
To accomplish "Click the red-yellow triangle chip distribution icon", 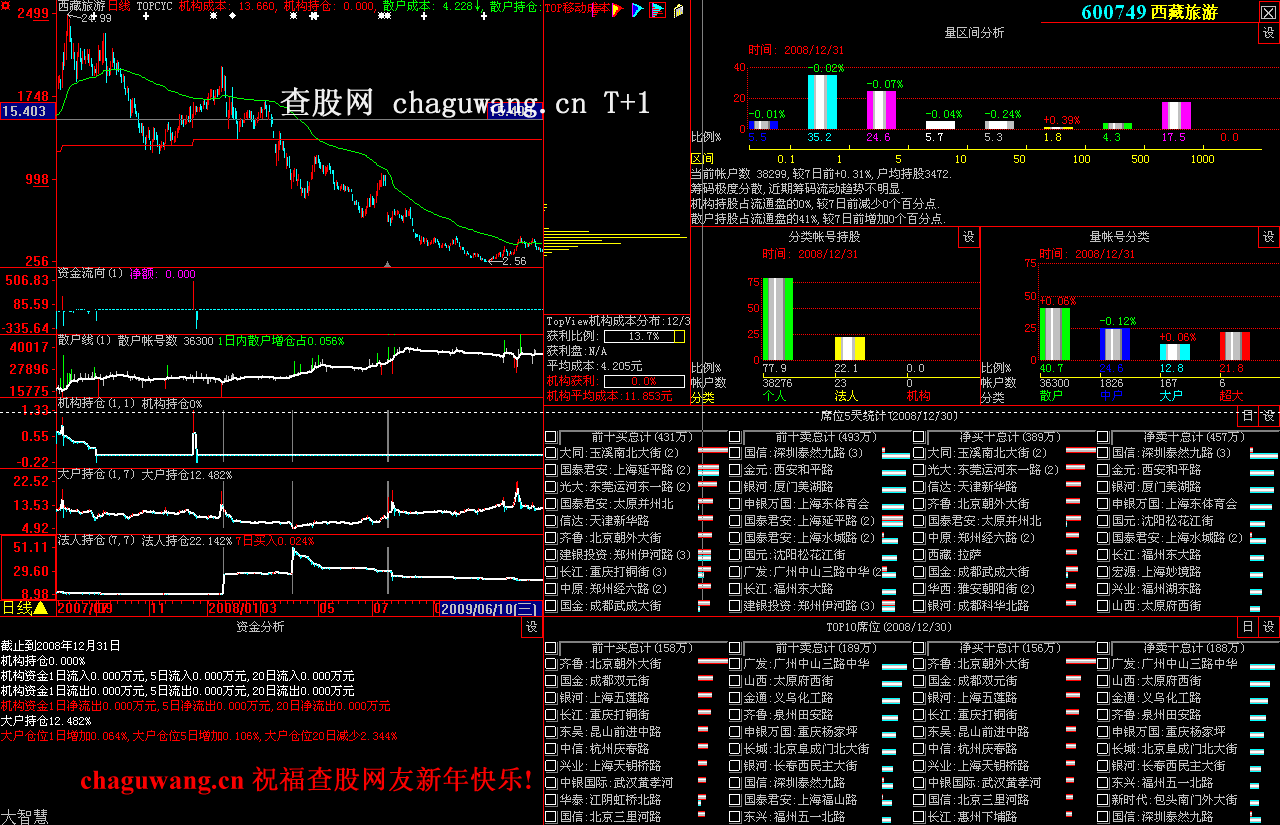I will coord(619,10).
